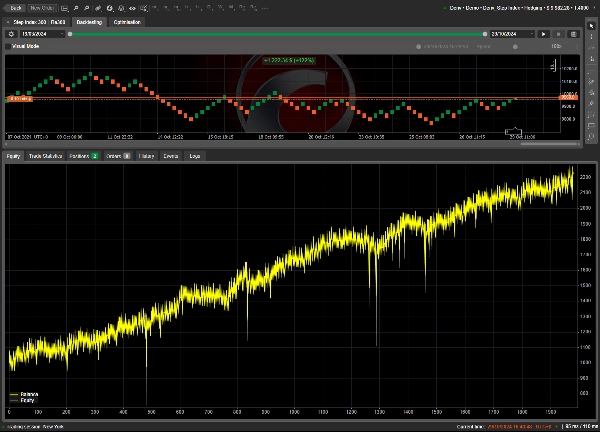This screenshot has width=600, height=432.
Task: Show more timeframes via ellipsis
Action: [264, 8]
